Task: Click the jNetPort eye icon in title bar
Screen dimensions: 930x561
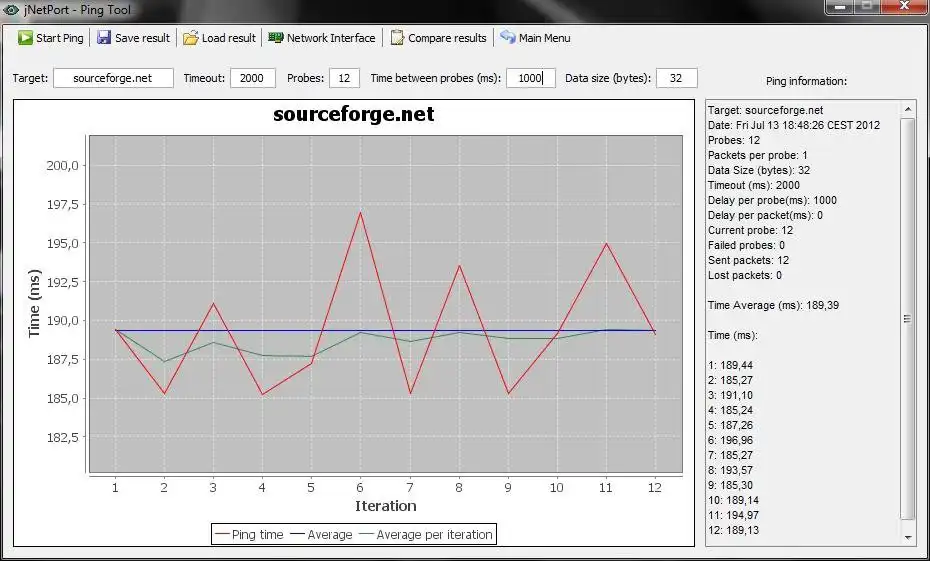Action: pos(11,9)
